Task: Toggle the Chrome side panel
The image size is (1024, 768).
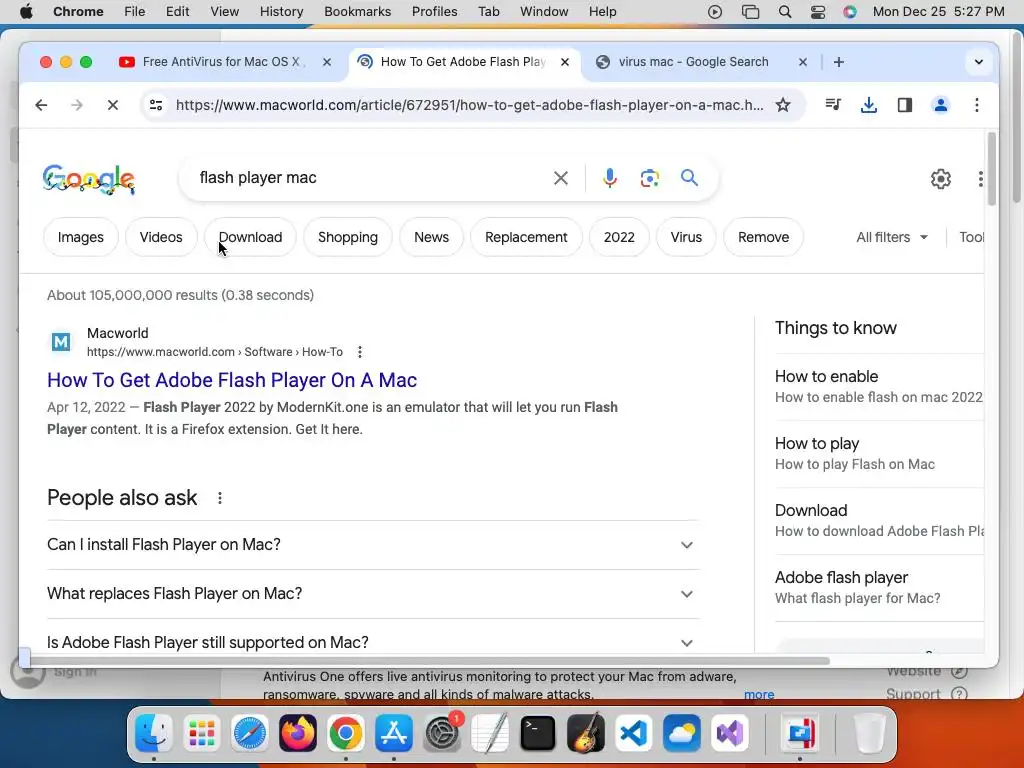Action: click(904, 105)
